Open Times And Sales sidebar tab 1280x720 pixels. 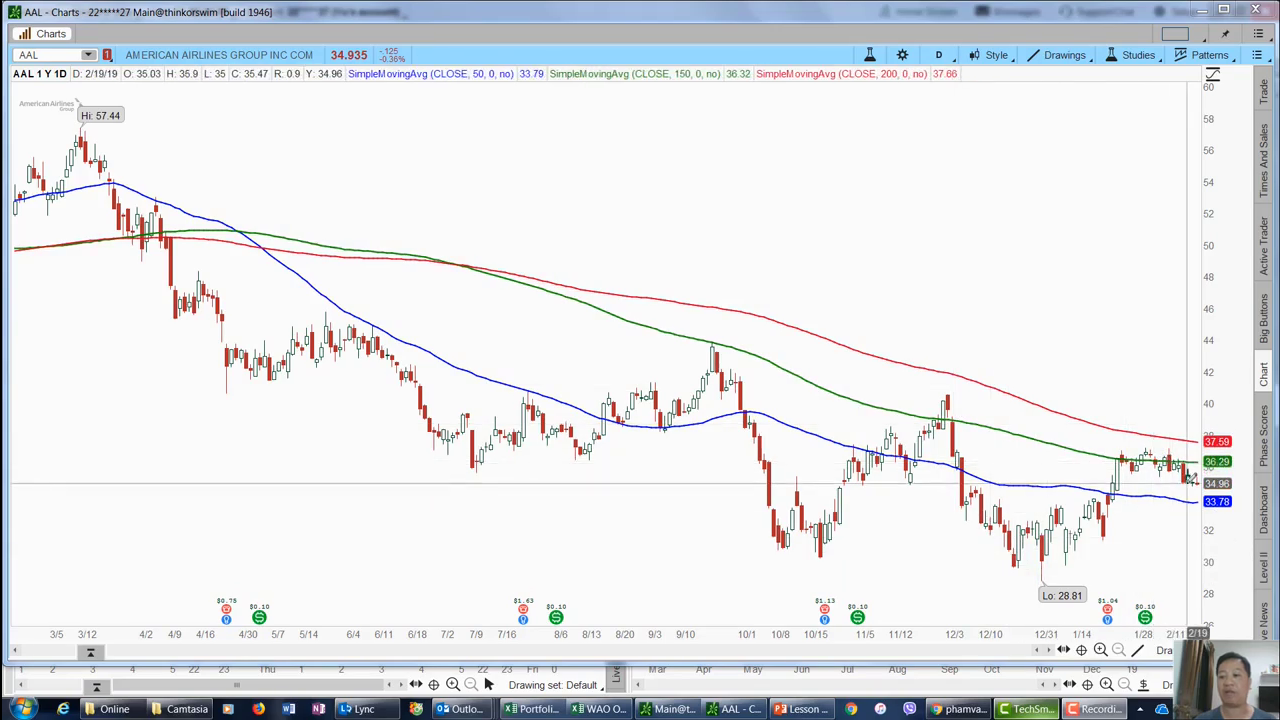pos(1263,161)
